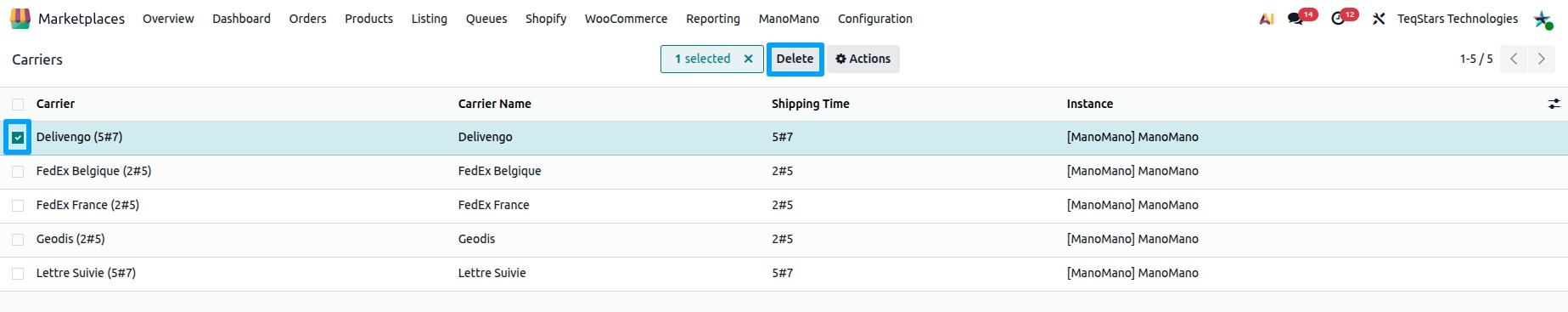The image size is (1568, 312).
Task: Open the Dashboard menu
Action: click(x=241, y=19)
